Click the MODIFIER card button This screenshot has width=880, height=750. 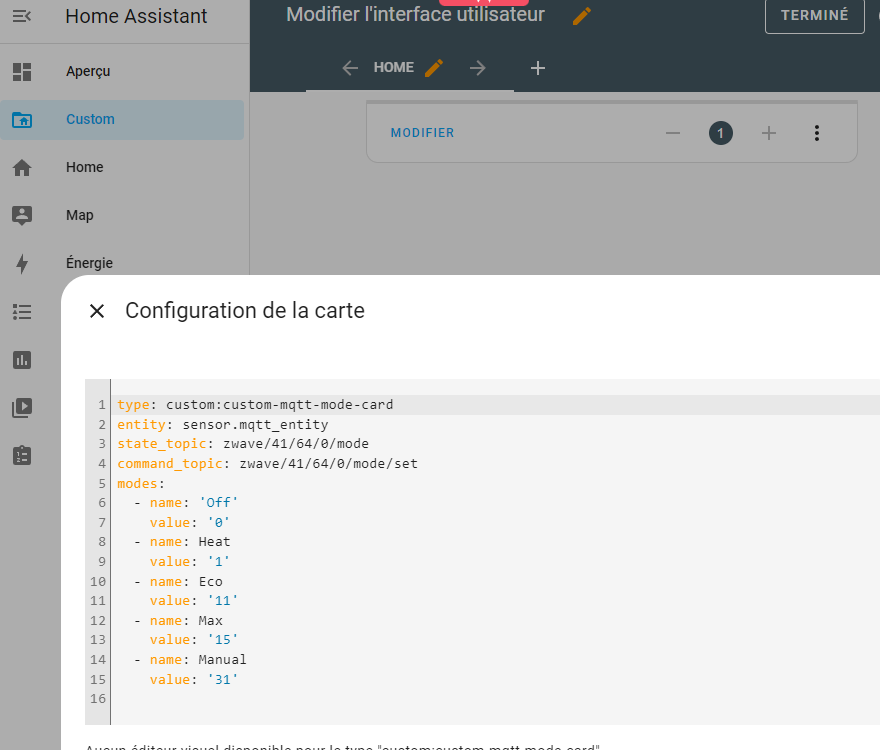(x=422, y=133)
